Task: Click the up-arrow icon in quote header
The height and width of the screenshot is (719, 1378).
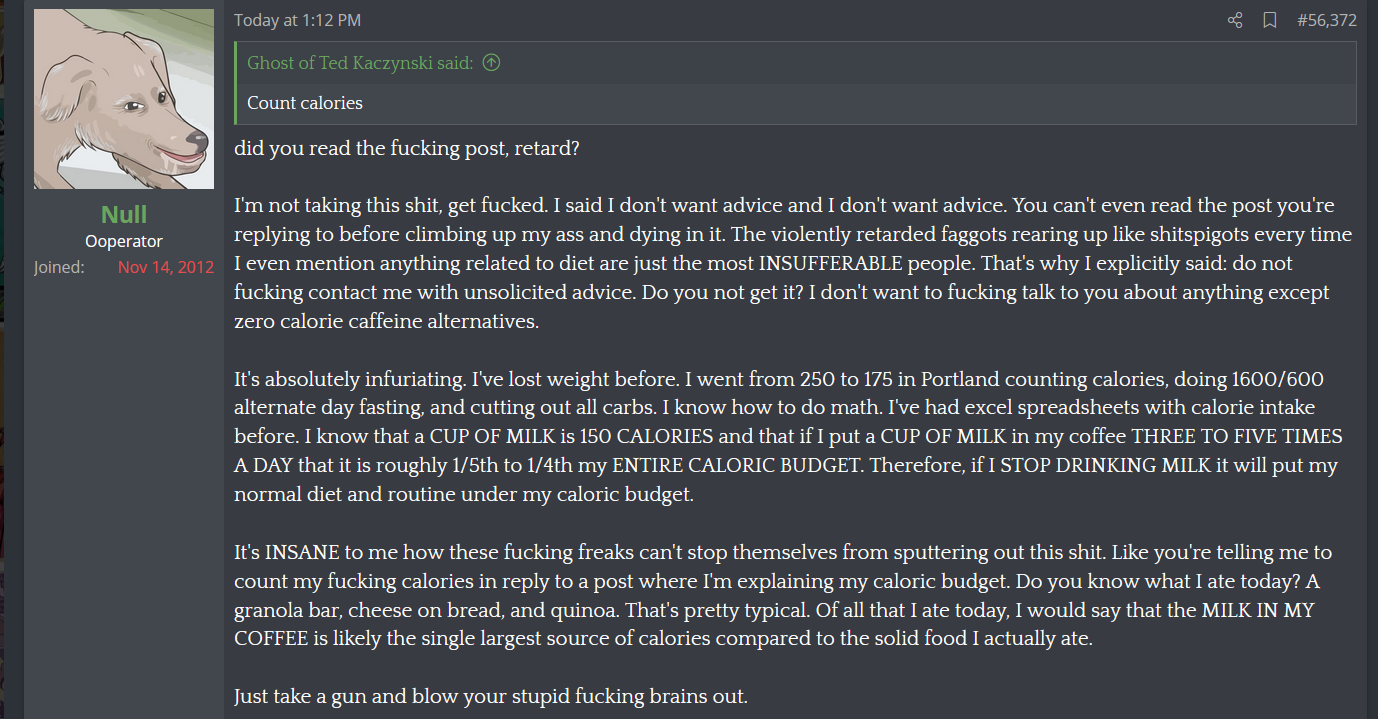Action: [x=491, y=63]
